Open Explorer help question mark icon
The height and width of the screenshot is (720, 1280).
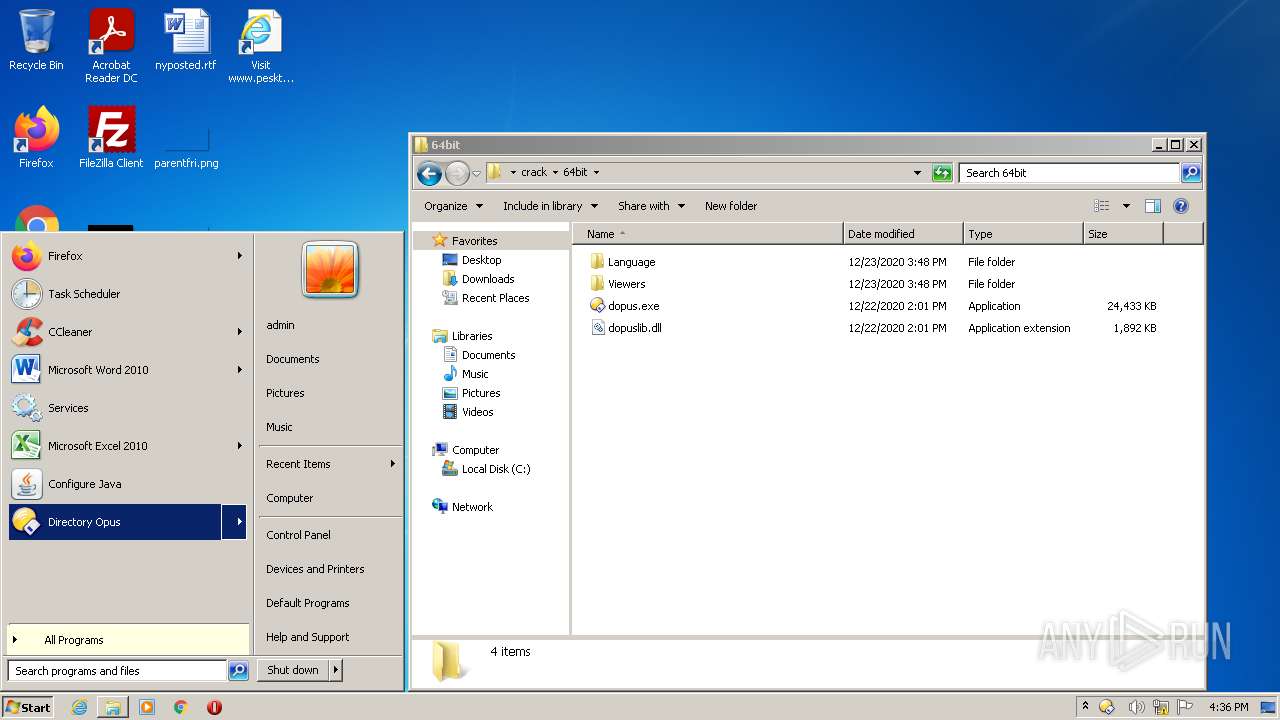tap(1181, 206)
